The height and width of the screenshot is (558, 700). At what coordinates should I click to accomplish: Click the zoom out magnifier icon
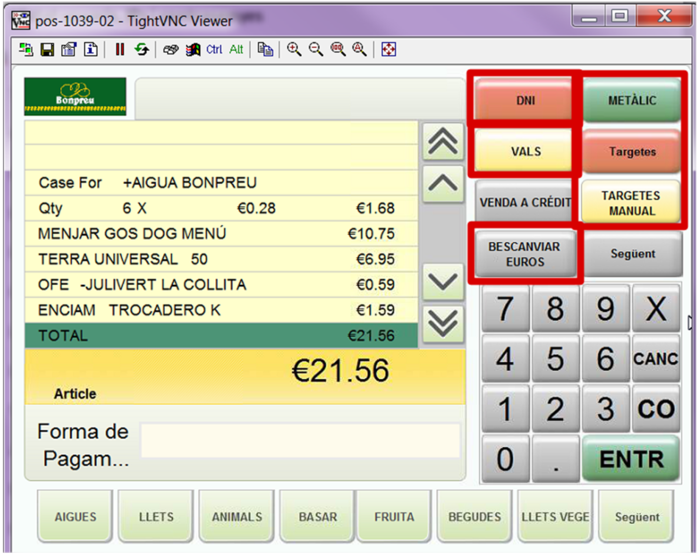316,49
